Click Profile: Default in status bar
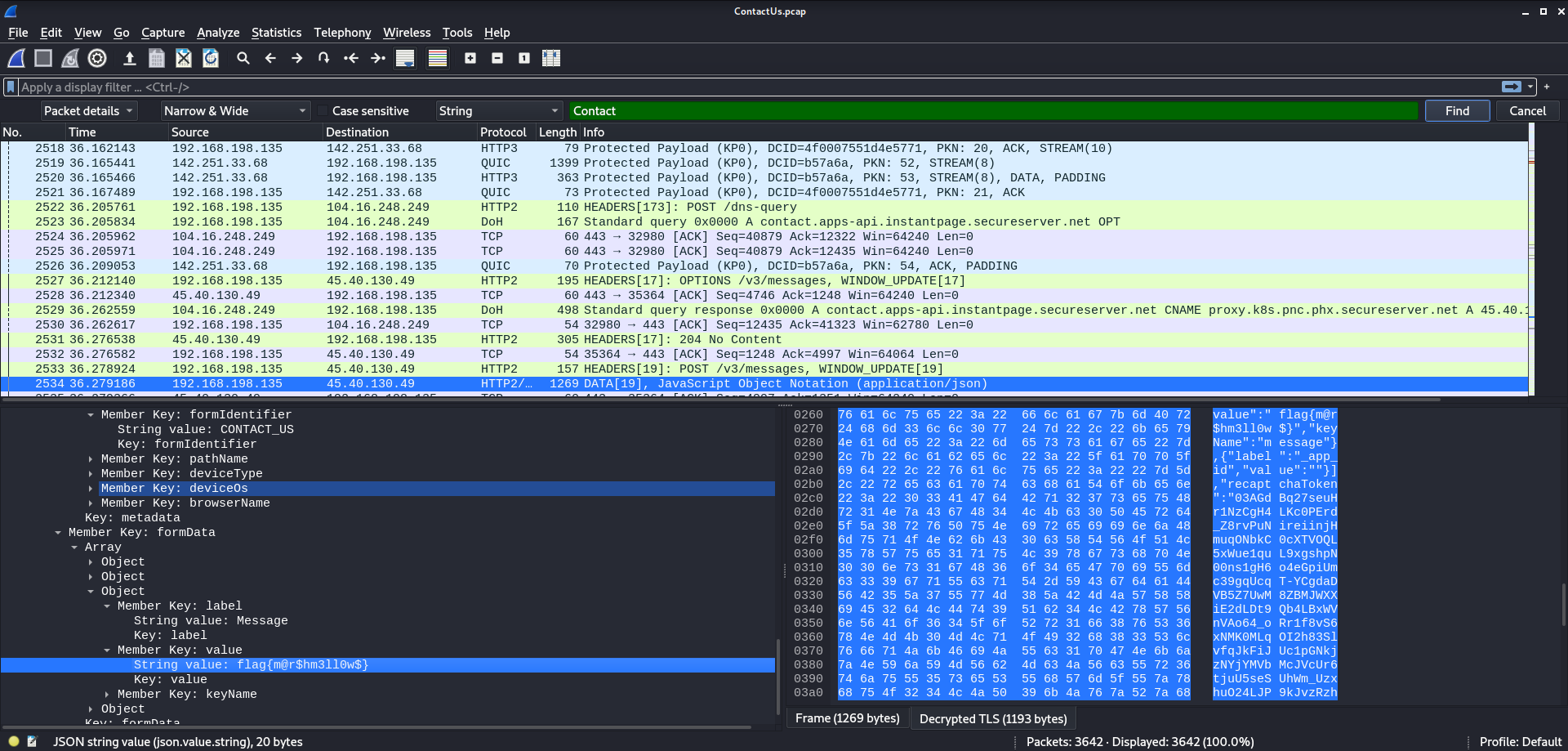Screen dimensions: 1568x751 (x=1520, y=742)
